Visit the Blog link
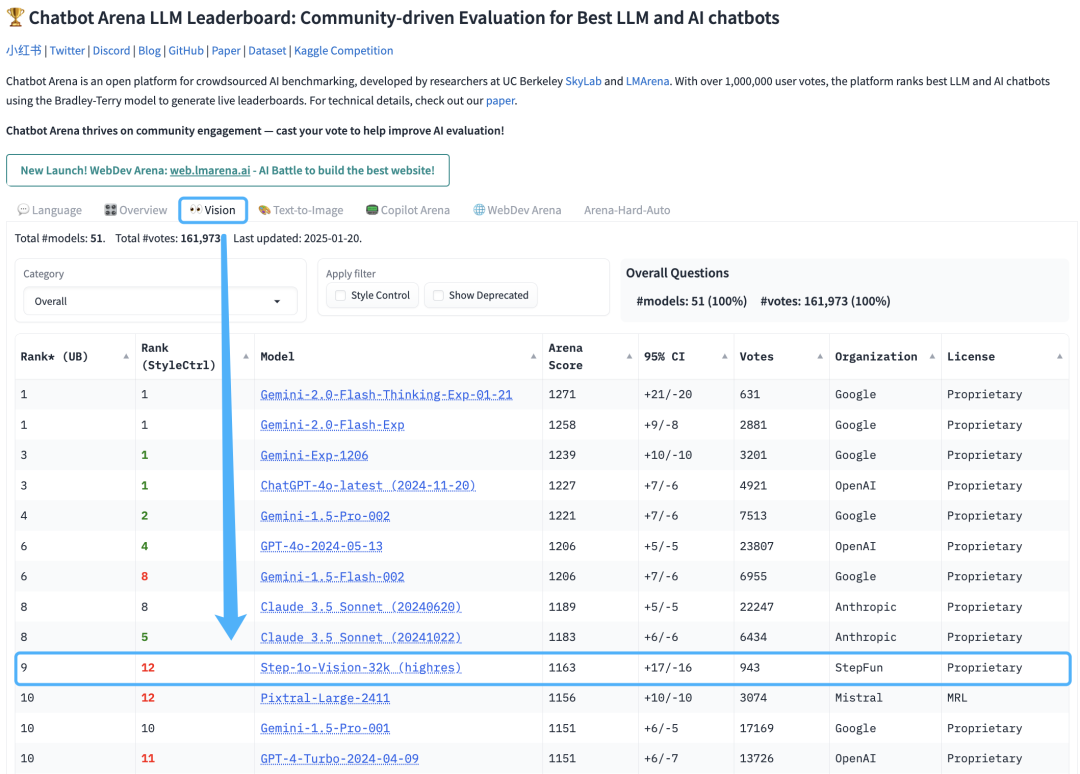 (149, 50)
